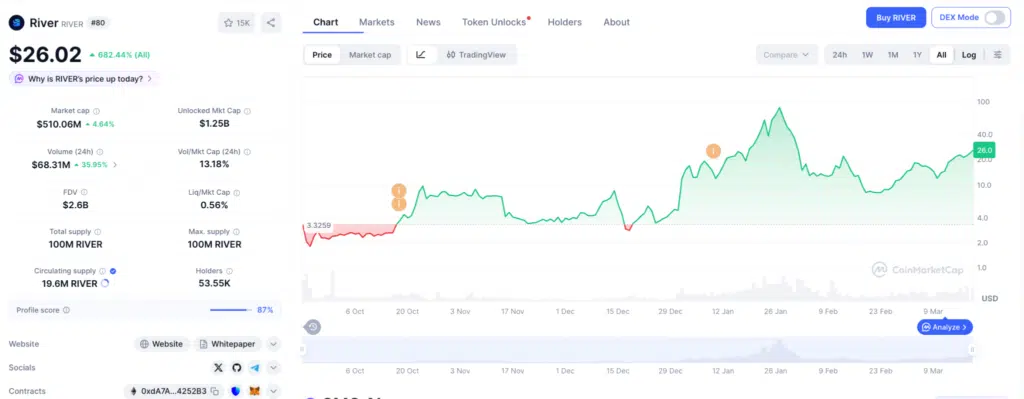Expand more Socials chevron
This screenshot has width=1024, height=399.
(274, 368)
